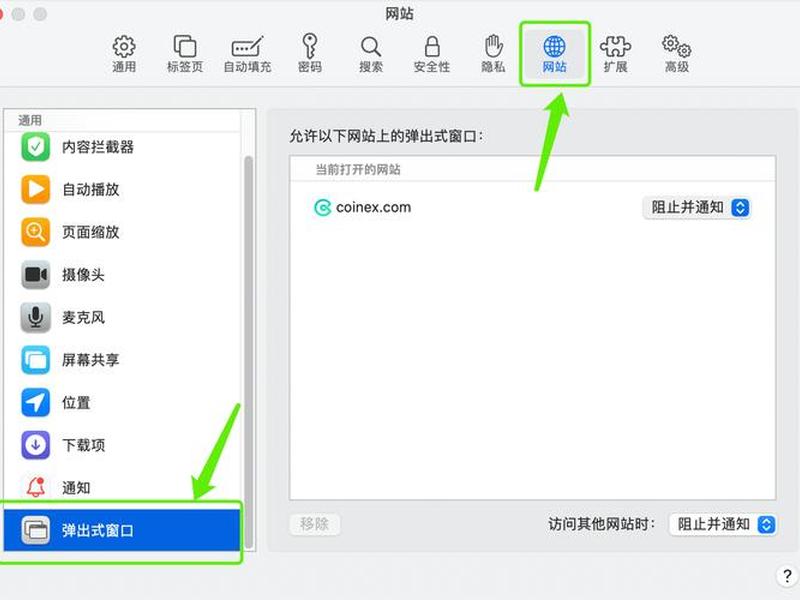Select 摄像头 camera sidebar icon
Image resolution: width=800 pixels, height=600 pixels.
35,274
